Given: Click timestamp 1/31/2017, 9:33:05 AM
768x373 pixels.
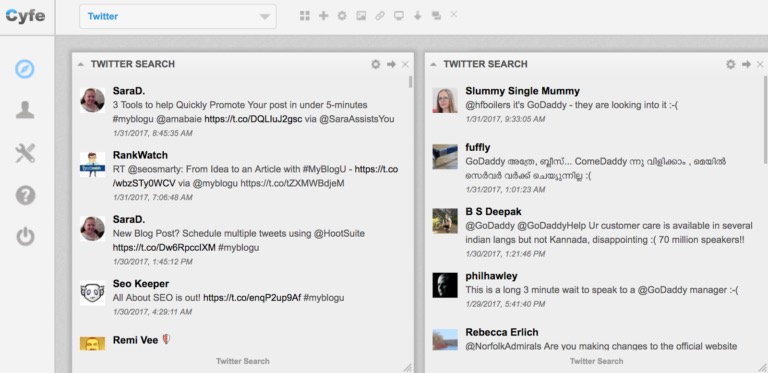Looking at the screenshot, I should [x=505, y=119].
